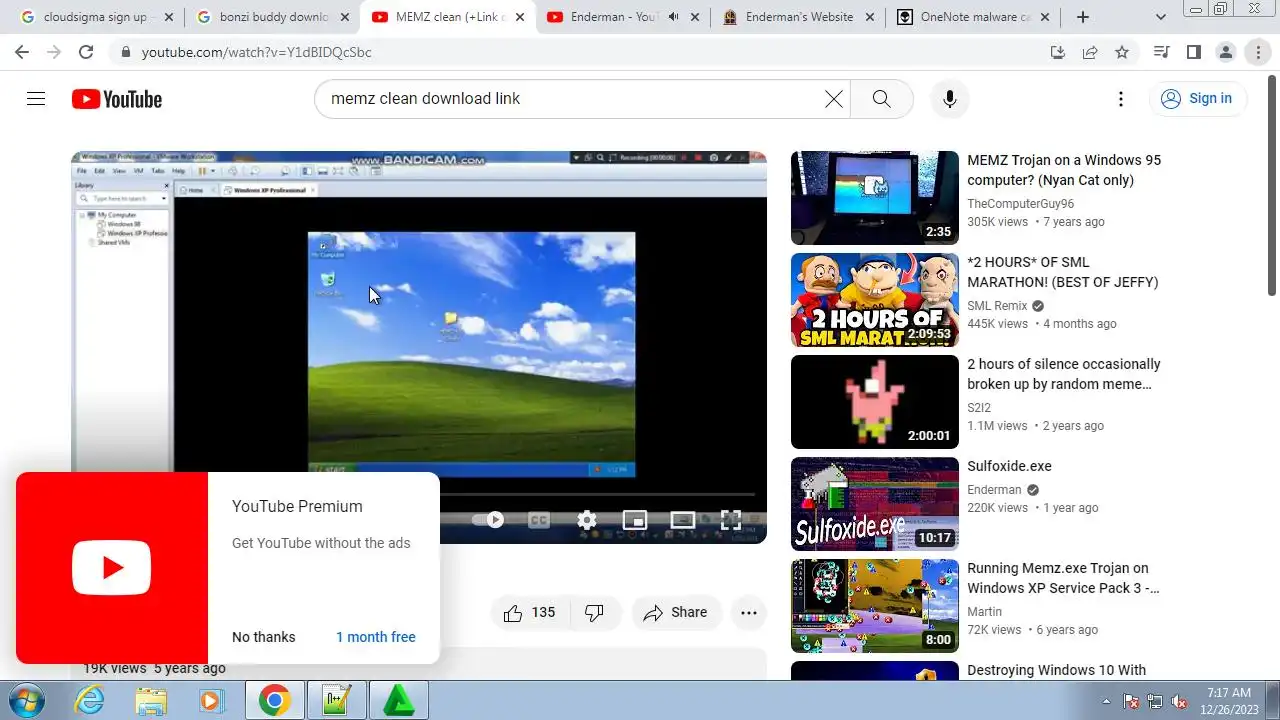Share this page from address bar
The height and width of the screenshot is (720, 1280).
1090,52
